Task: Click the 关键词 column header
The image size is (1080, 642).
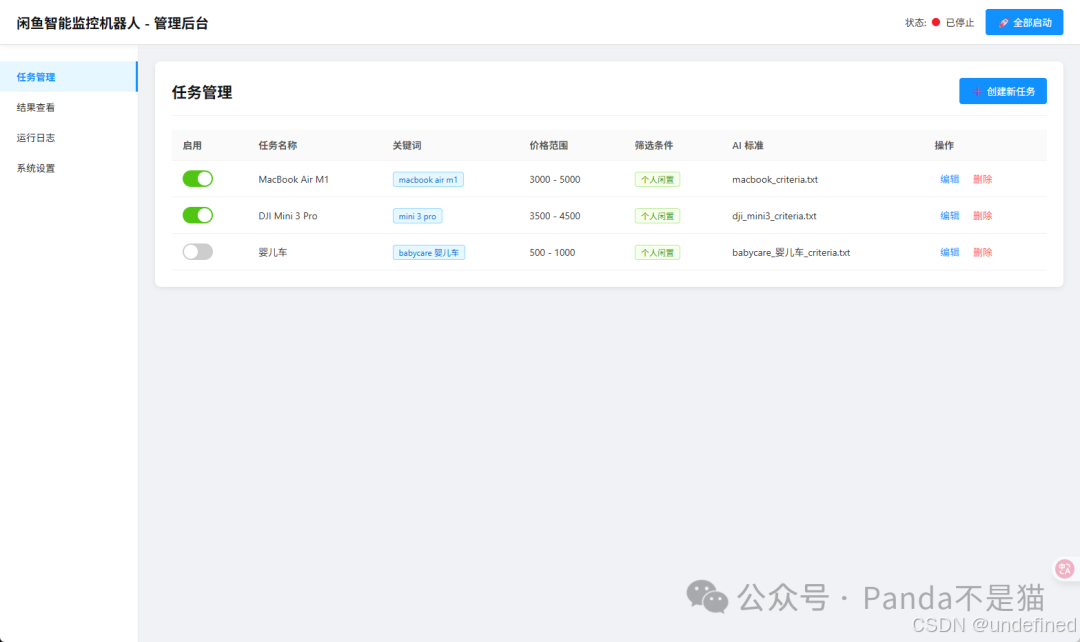Action: pos(406,145)
